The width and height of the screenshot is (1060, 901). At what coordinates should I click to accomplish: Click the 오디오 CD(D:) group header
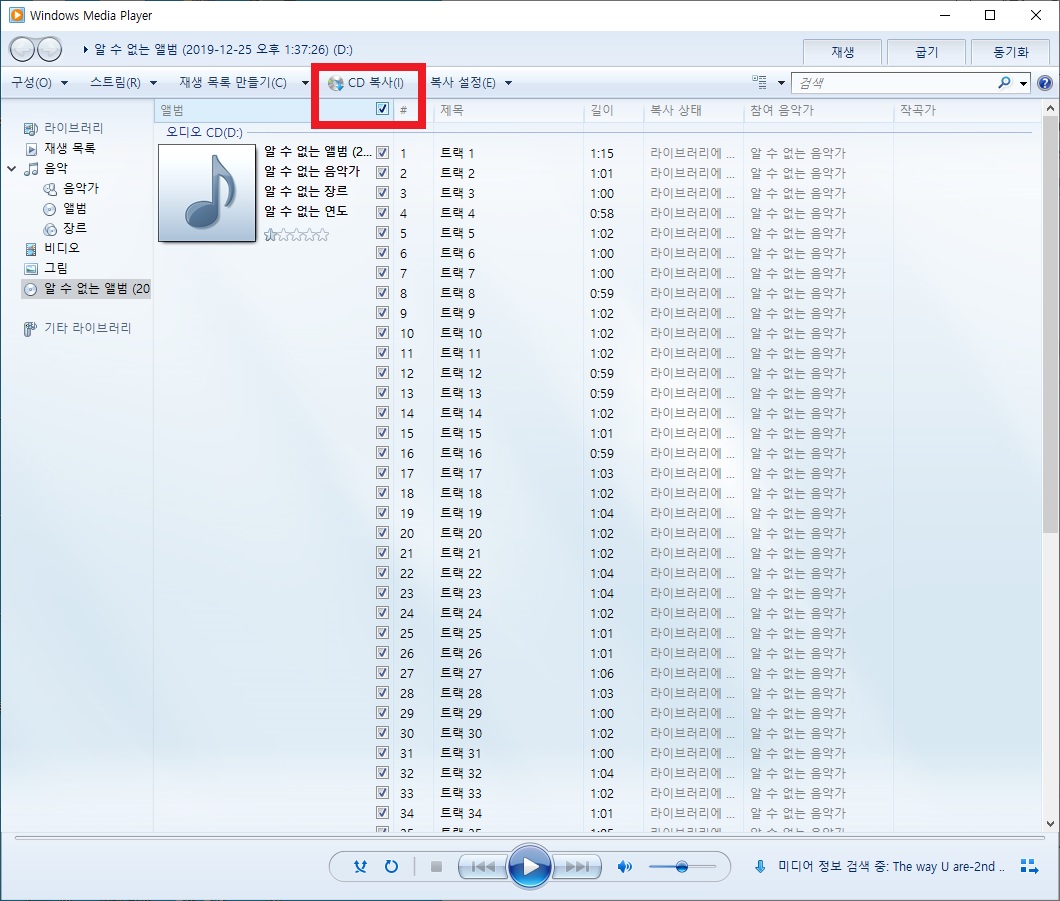click(204, 132)
